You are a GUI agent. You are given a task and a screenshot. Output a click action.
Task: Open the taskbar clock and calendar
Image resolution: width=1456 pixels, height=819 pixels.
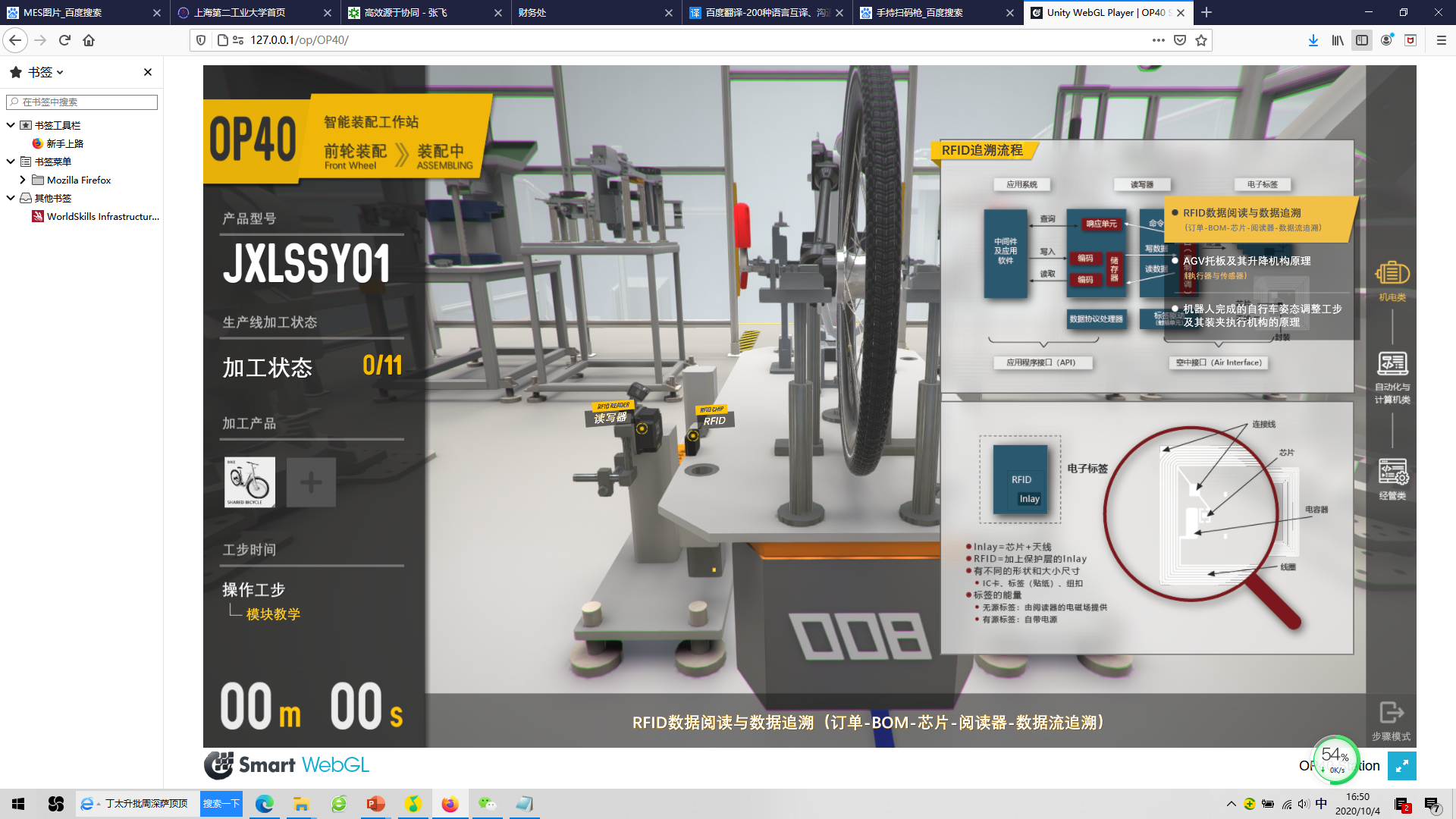1357,804
